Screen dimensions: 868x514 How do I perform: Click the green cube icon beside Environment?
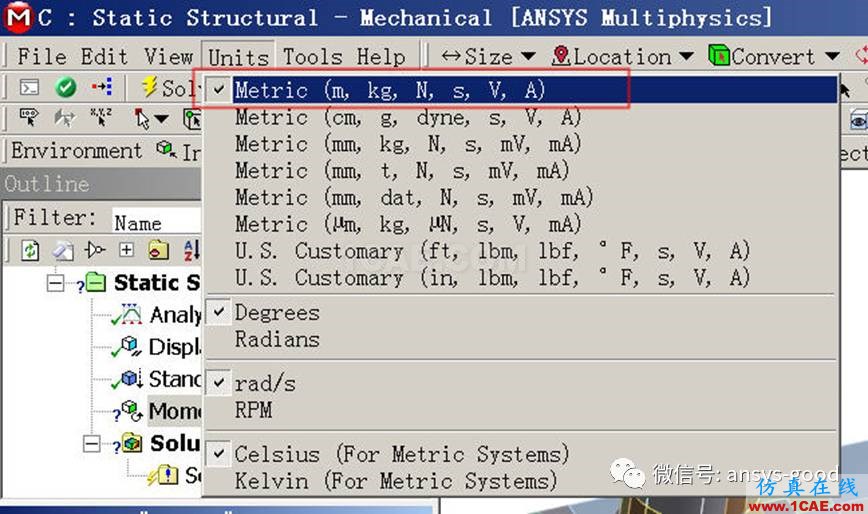pyautogui.click(x=166, y=149)
